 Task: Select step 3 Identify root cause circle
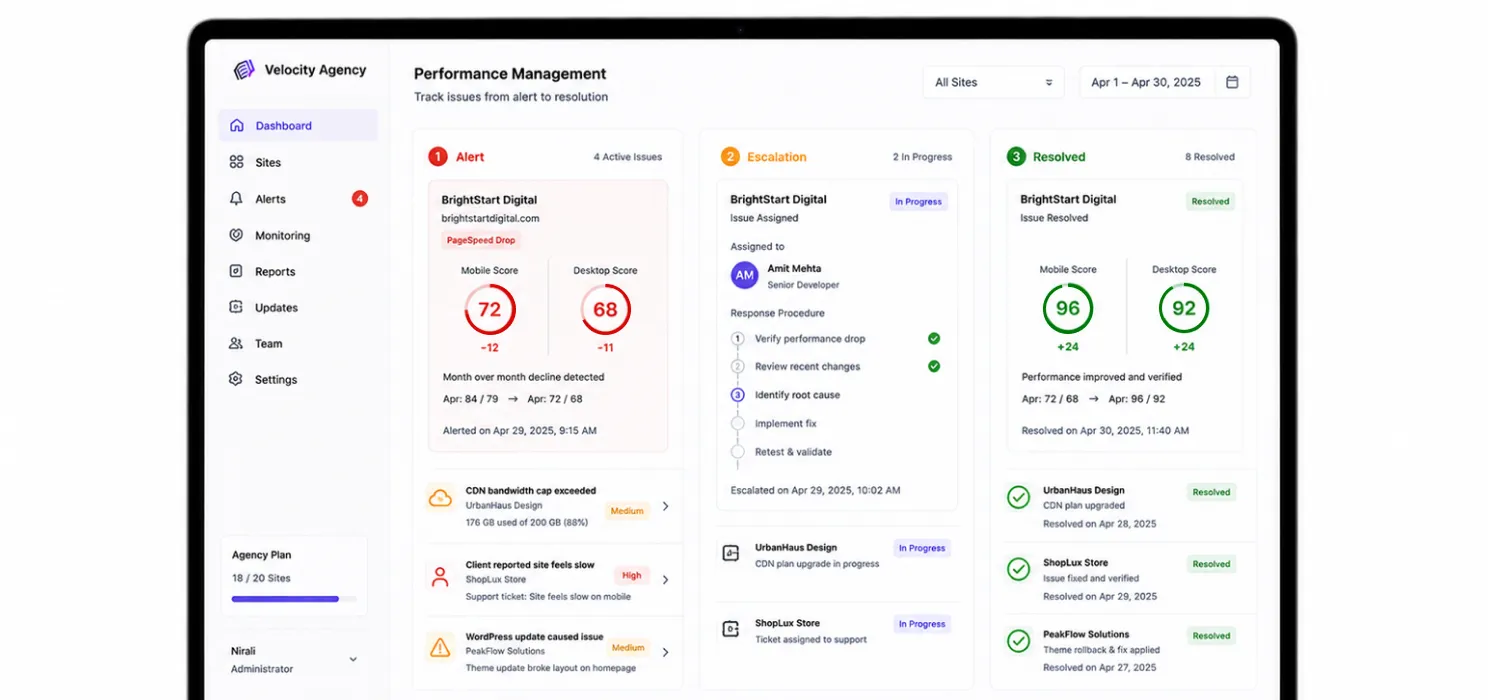pos(738,395)
